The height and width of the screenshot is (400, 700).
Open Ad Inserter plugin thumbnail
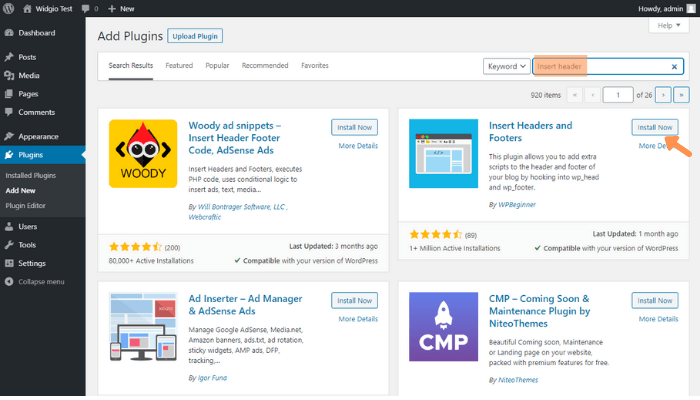coord(143,327)
